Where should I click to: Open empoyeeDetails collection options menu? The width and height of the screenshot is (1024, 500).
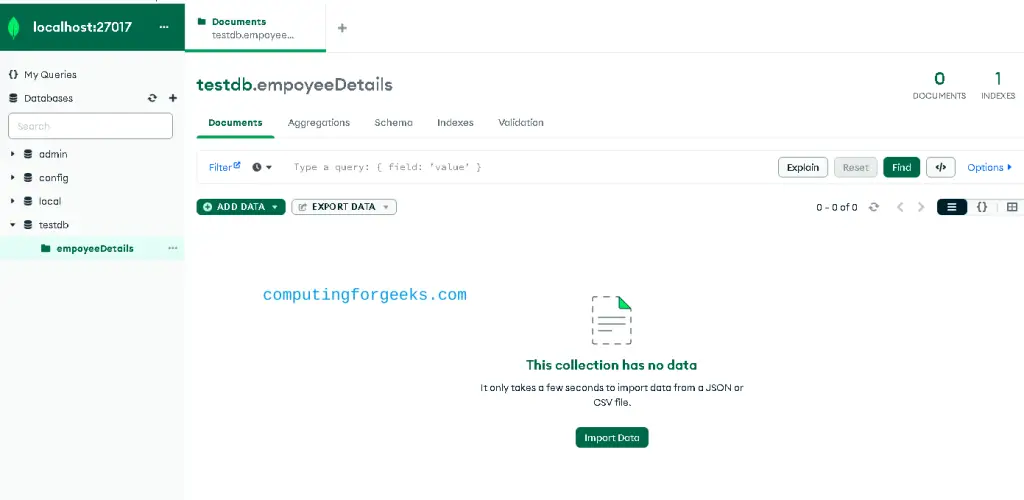(x=172, y=248)
